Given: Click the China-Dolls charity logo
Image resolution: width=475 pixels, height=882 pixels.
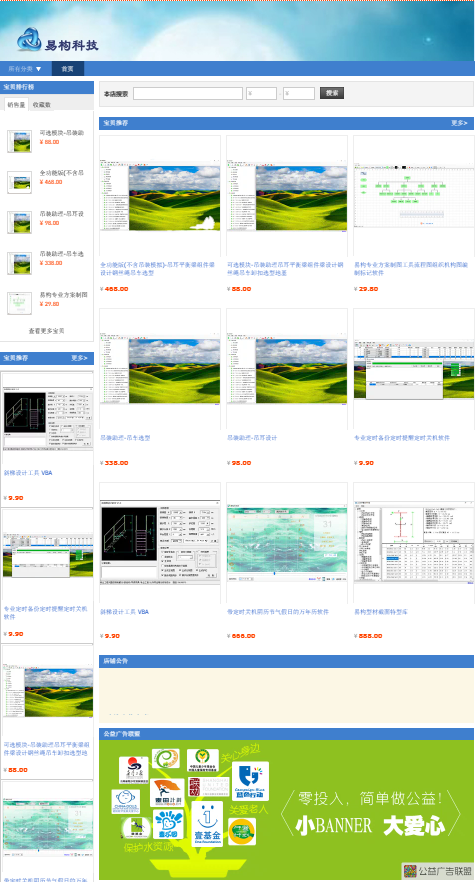Looking at the screenshot, I should coord(126,800).
